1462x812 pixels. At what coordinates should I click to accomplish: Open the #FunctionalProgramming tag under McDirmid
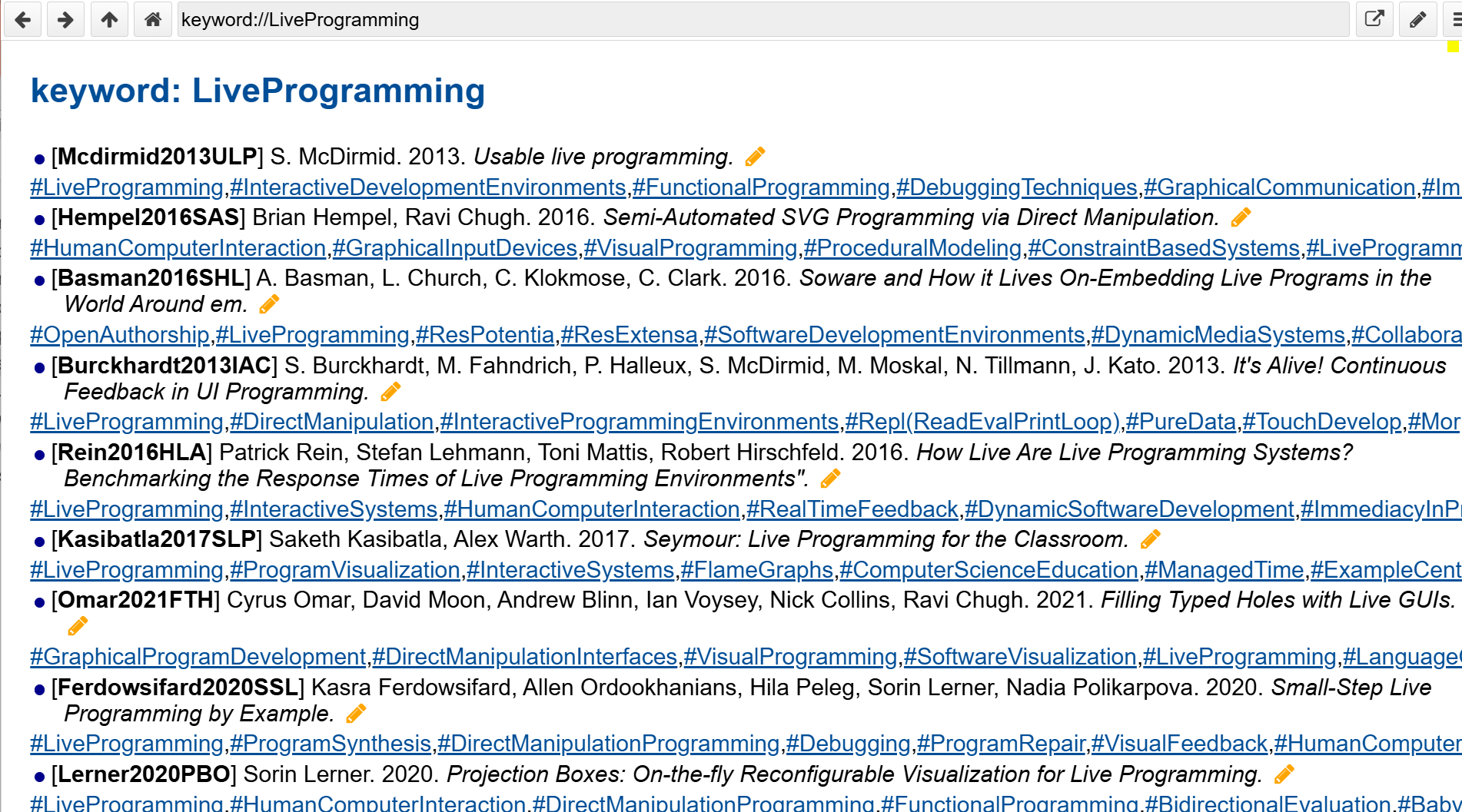[761, 187]
